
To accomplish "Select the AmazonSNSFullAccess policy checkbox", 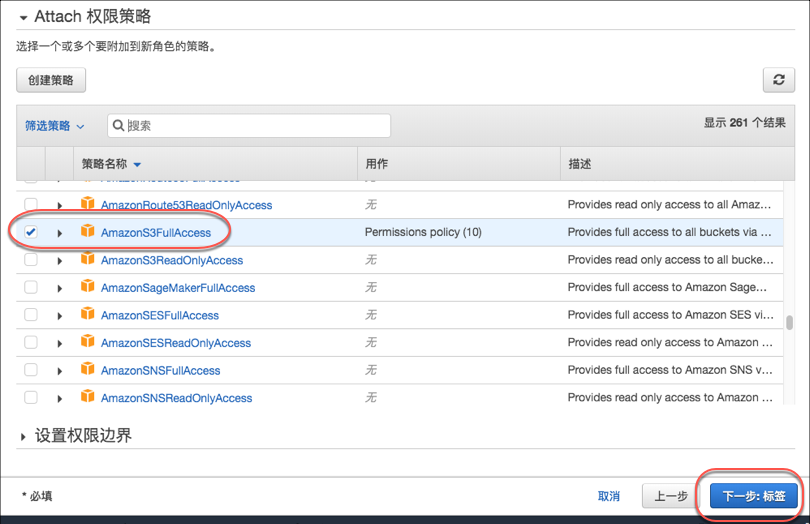I will pos(31,370).
